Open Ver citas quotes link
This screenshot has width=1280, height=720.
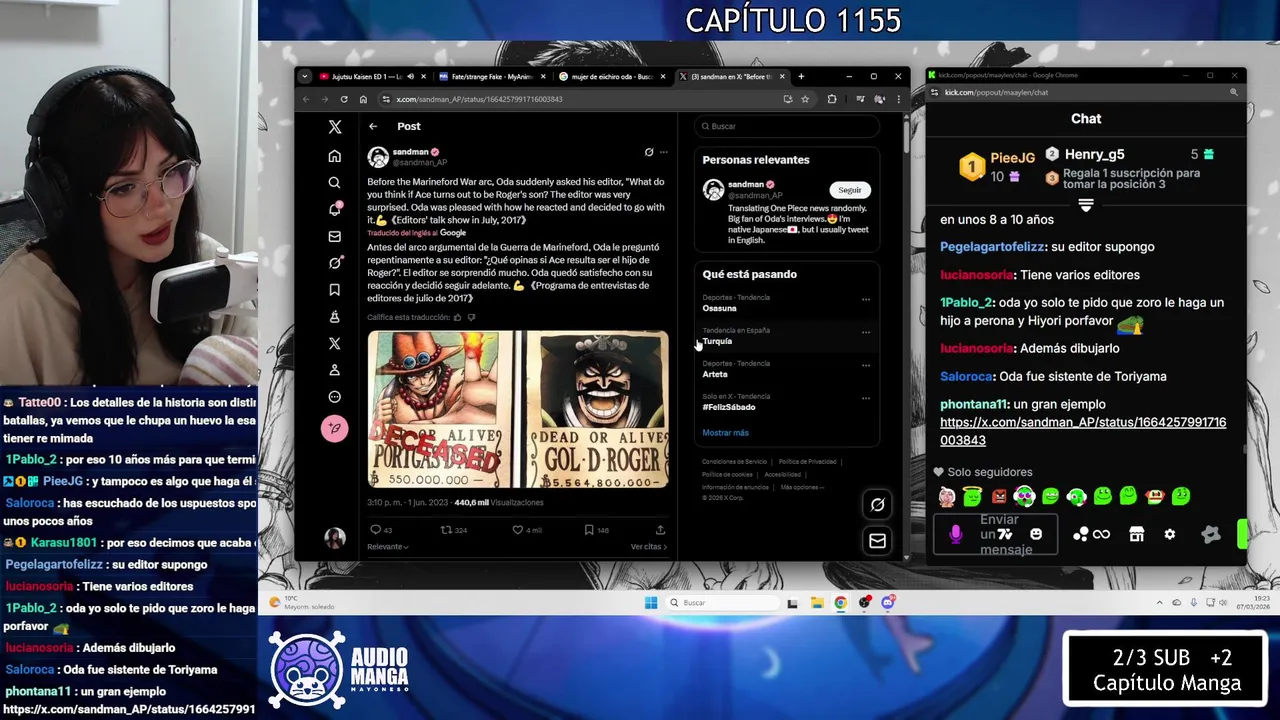pos(649,547)
